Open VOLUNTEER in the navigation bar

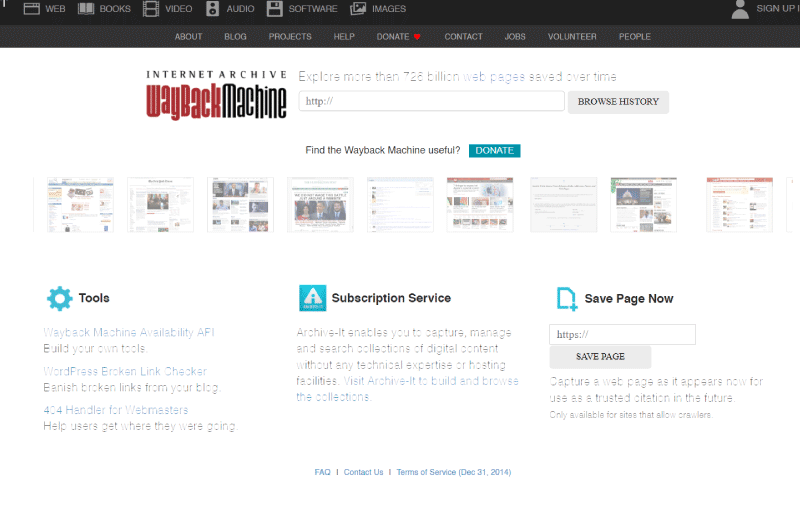[572, 37]
